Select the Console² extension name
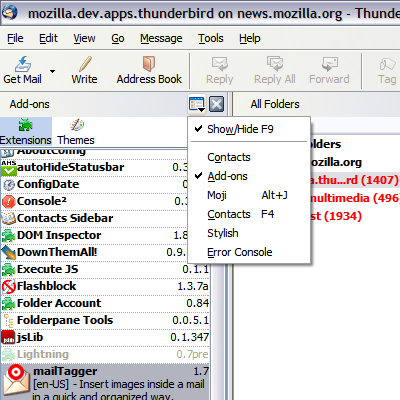Viewport: 400px width, 400px height. pyautogui.click(x=42, y=201)
